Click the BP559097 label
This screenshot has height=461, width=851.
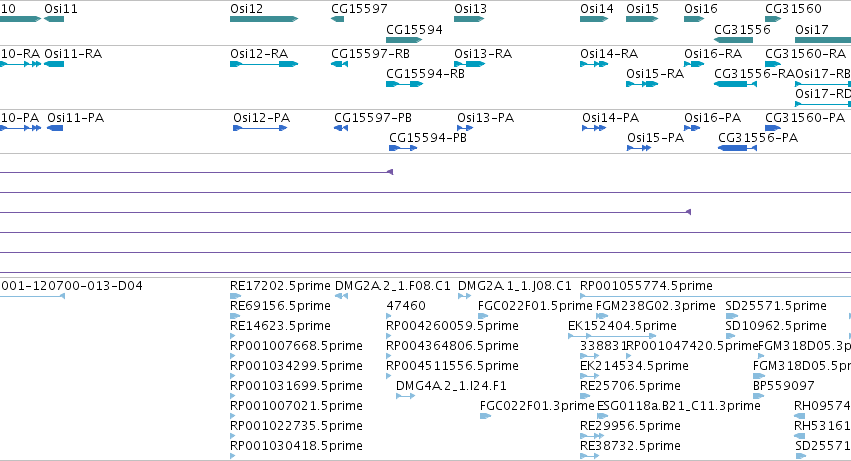(784, 386)
